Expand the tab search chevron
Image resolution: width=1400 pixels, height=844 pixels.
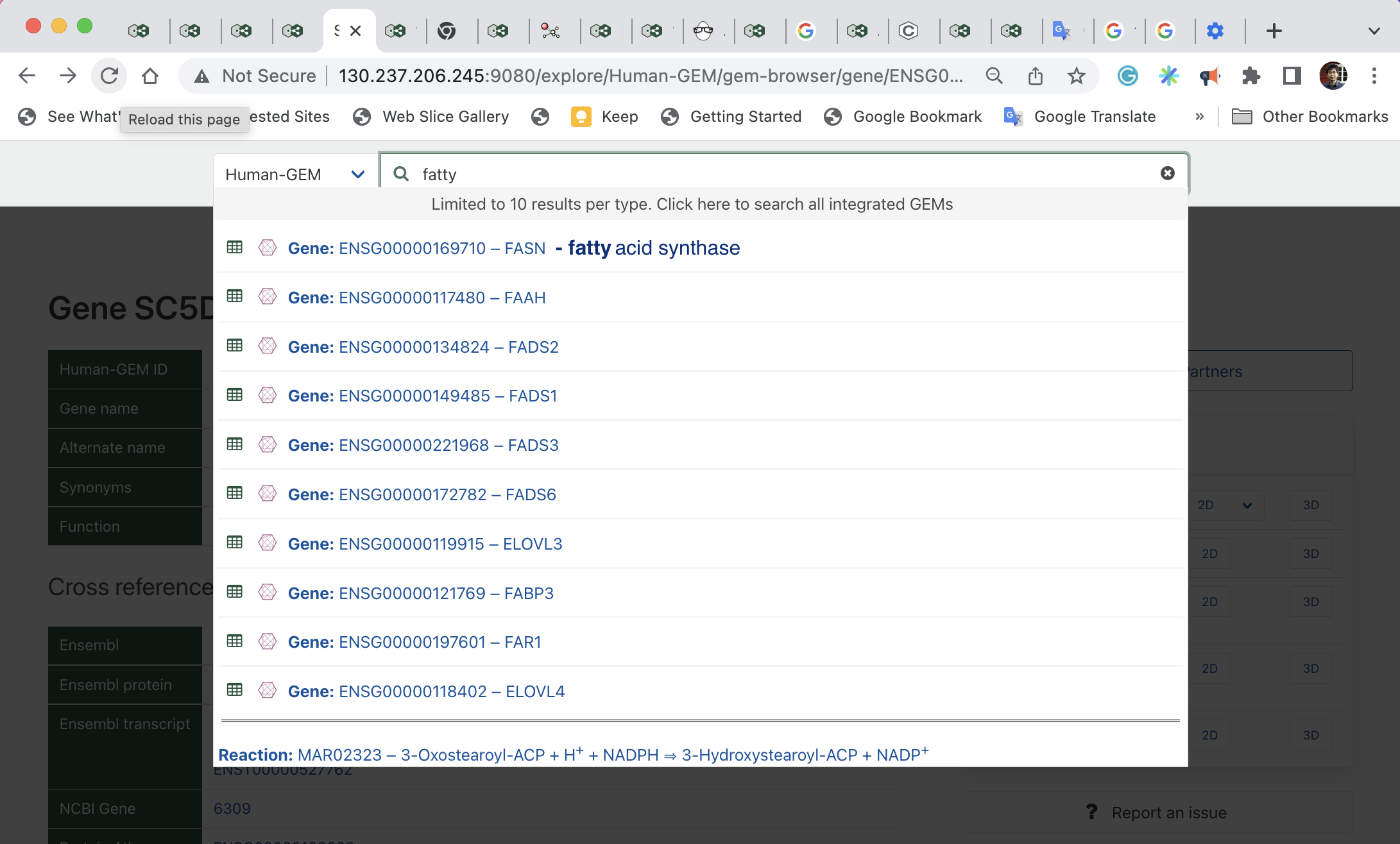coord(1374,31)
